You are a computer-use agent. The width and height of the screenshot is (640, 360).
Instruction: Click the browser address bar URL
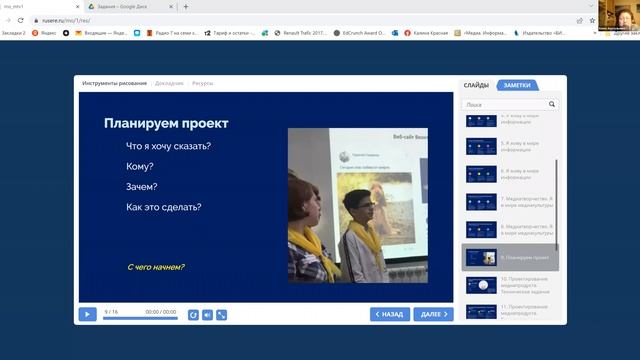pyautogui.click(x=66, y=20)
